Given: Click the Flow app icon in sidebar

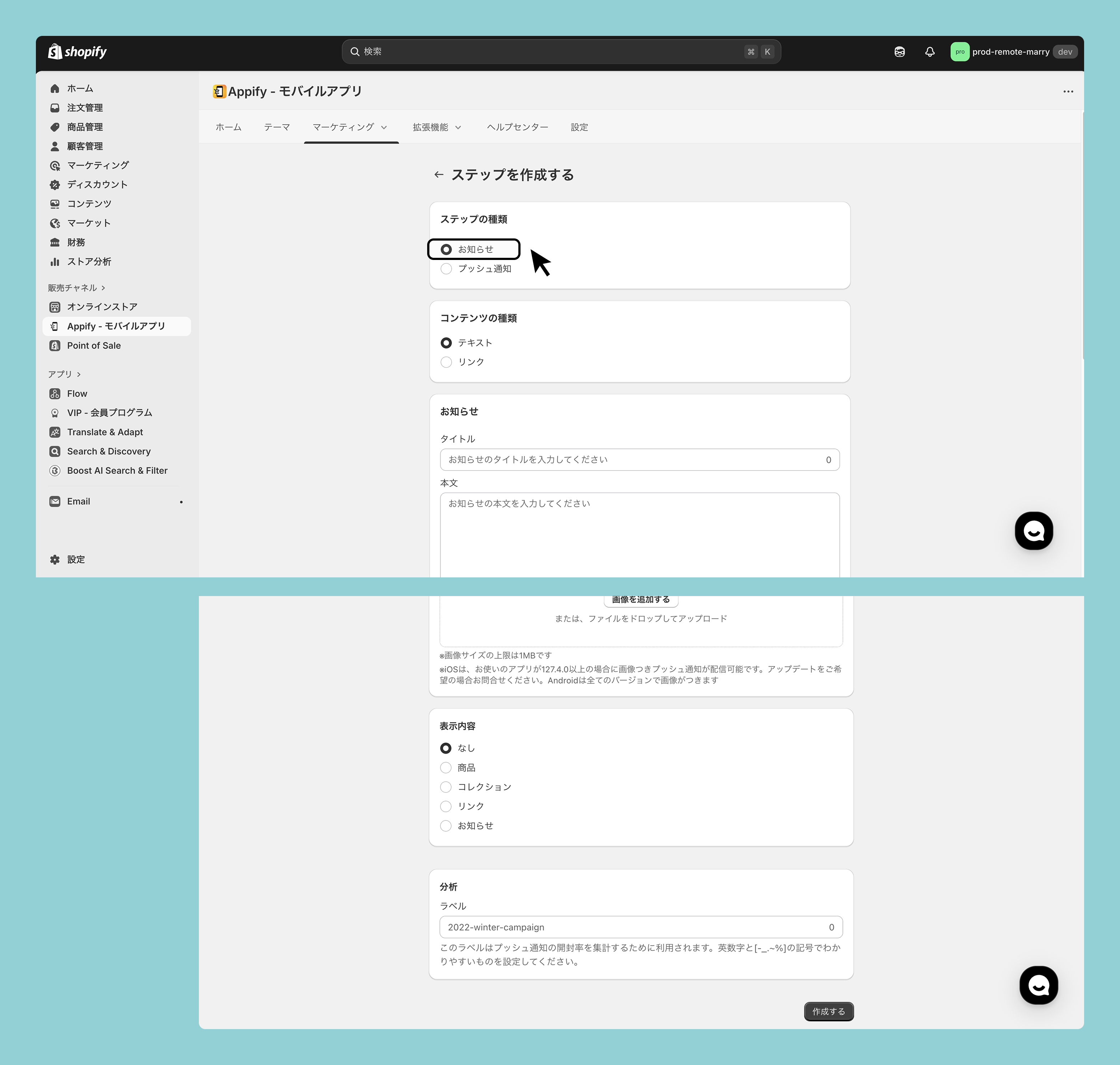Looking at the screenshot, I should 55,394.
